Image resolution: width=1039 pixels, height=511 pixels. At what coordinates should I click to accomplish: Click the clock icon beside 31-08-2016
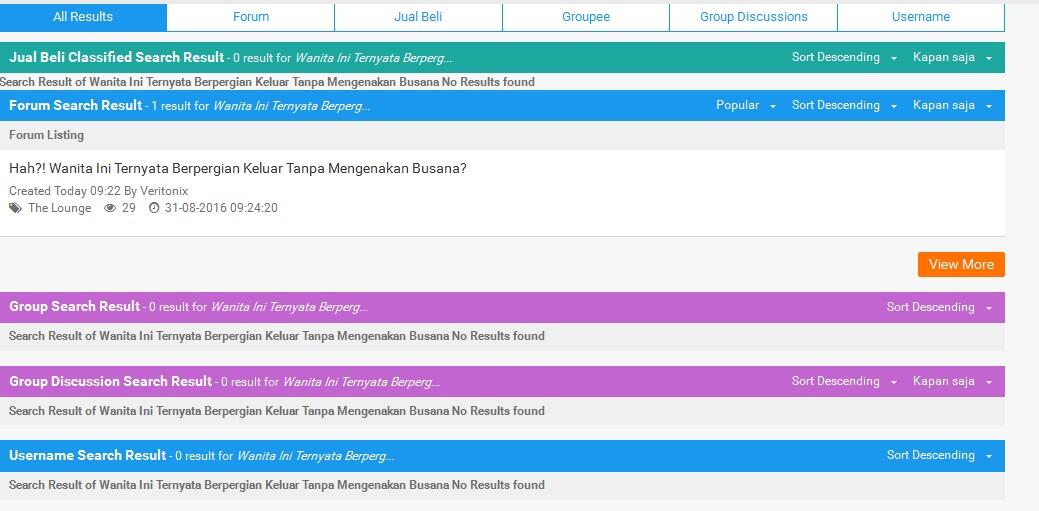click(x=154, y=208)
